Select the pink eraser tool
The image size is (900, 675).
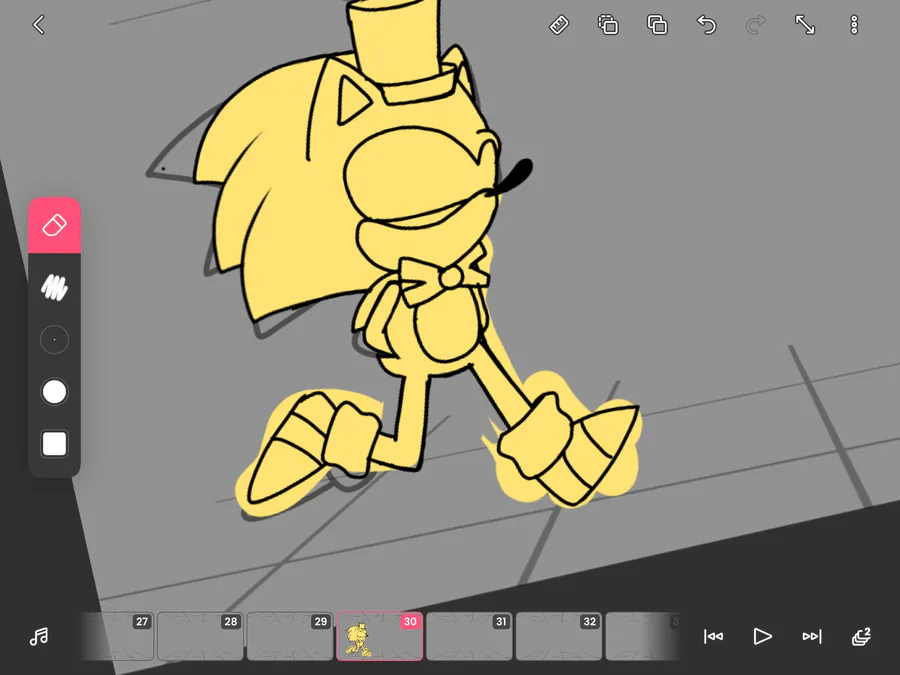[55, 225]
